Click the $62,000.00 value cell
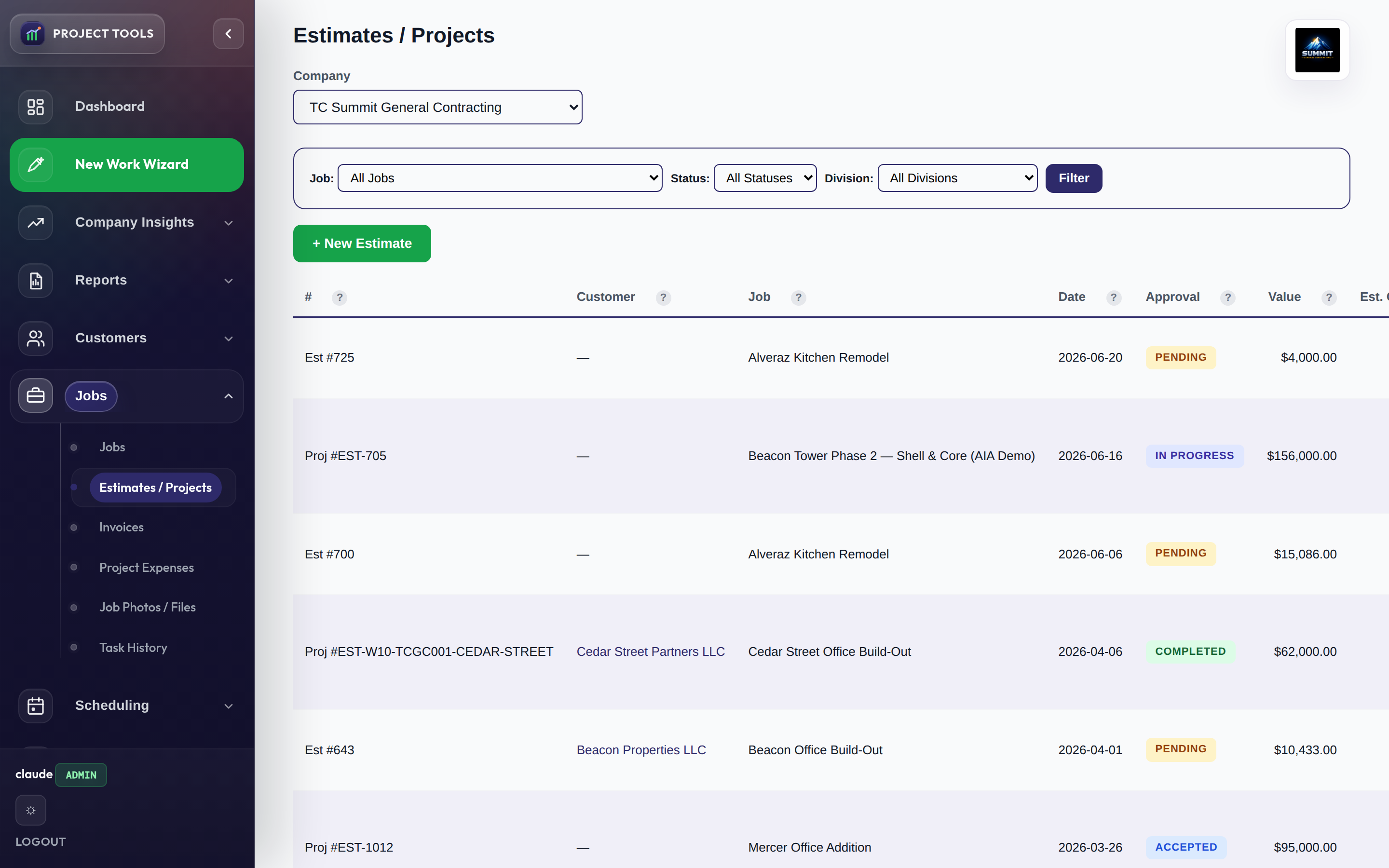This screenshot has height=868, width=1389. pos(1305,651)
